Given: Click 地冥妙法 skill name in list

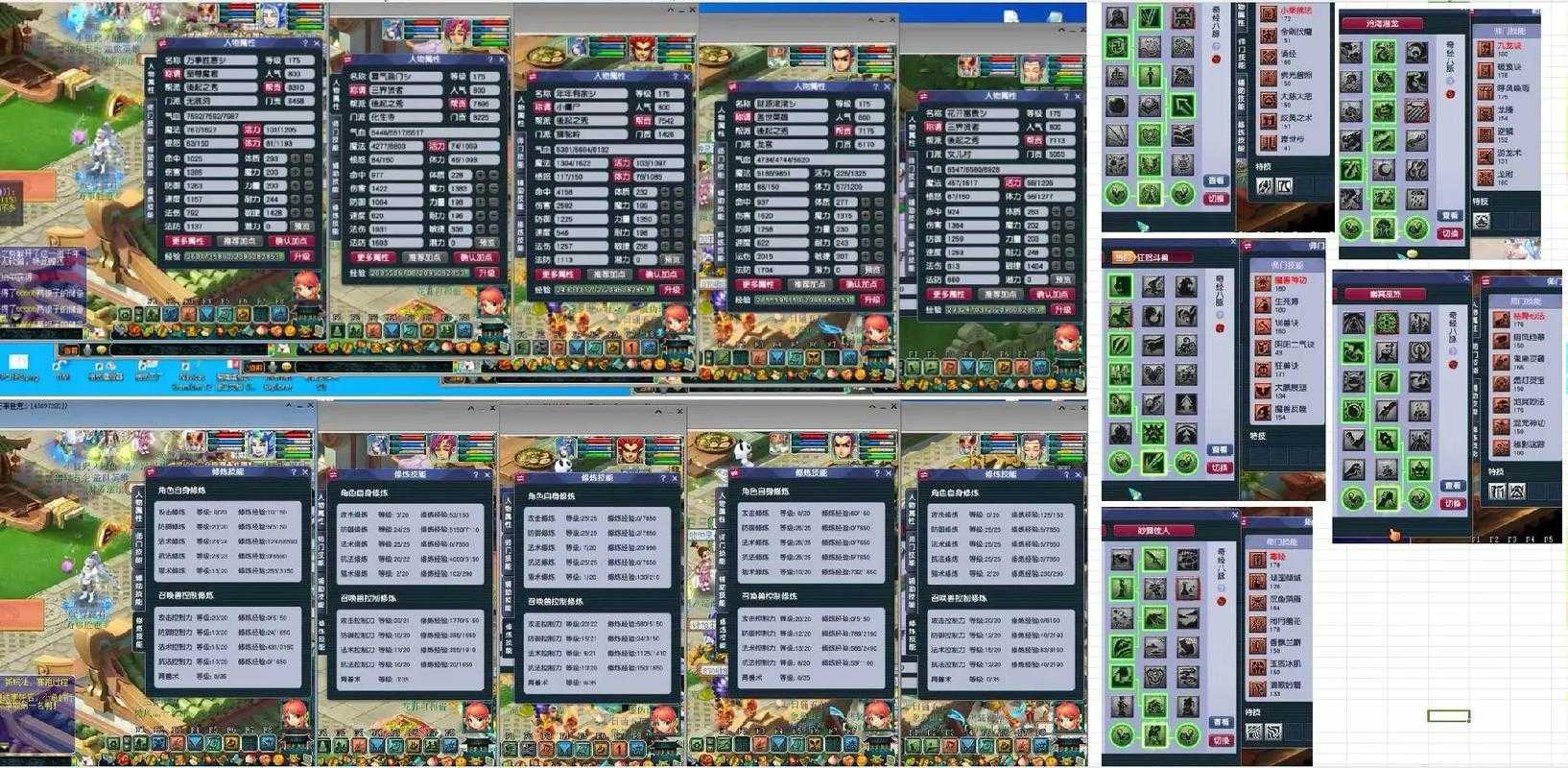Looking at the screenshot, I should (1530, 402).
